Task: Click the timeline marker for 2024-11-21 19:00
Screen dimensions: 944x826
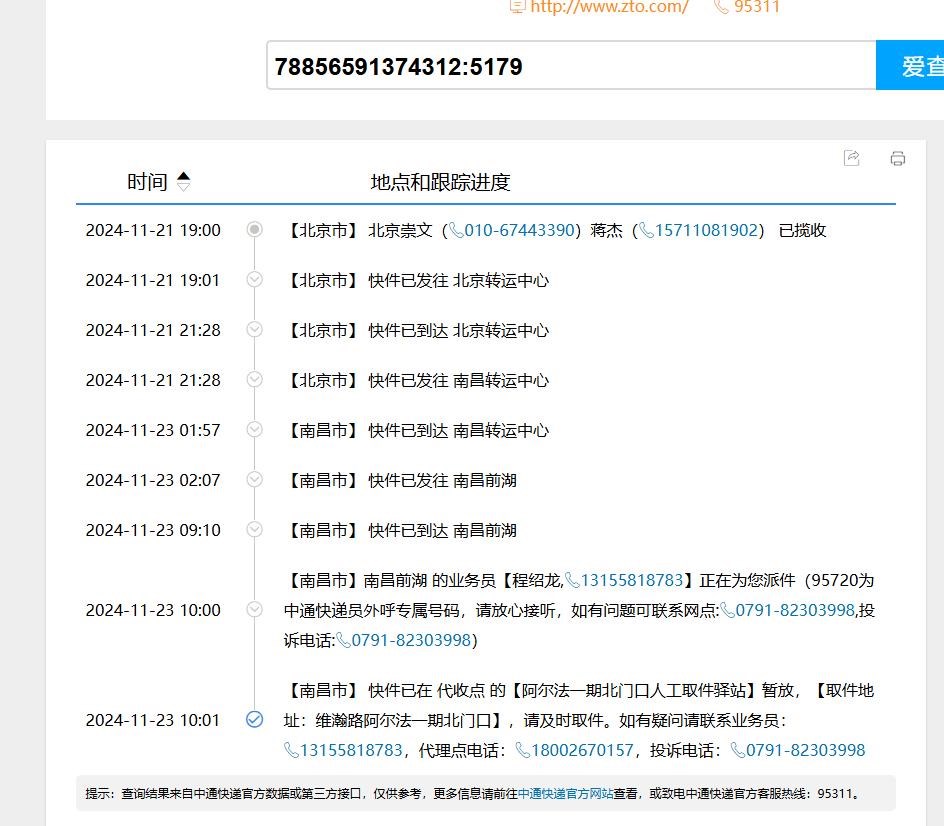Action: pos(255,229)
